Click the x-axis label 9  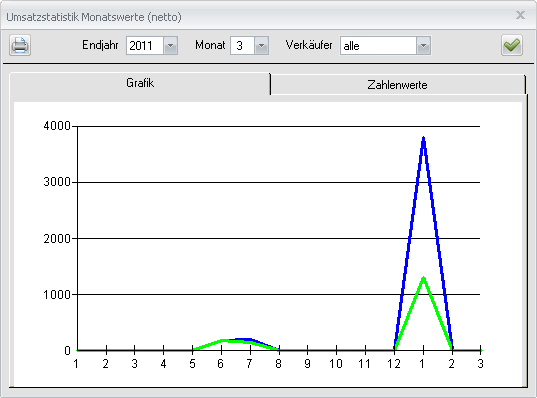tap(308, 363)
